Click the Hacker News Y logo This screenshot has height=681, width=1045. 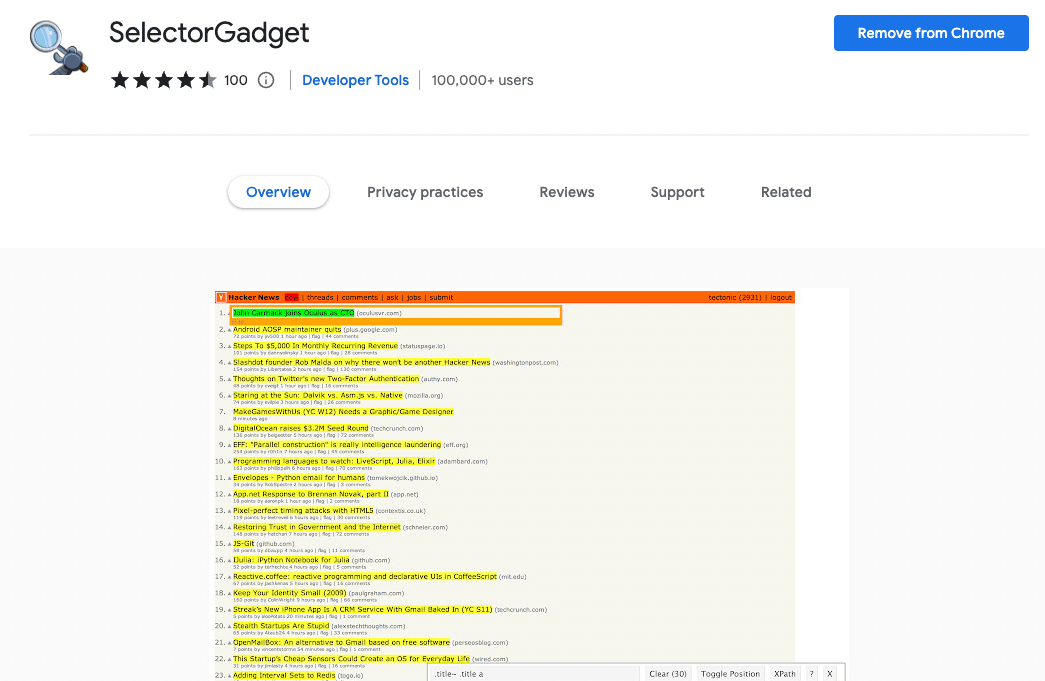(x=221, y=297)
